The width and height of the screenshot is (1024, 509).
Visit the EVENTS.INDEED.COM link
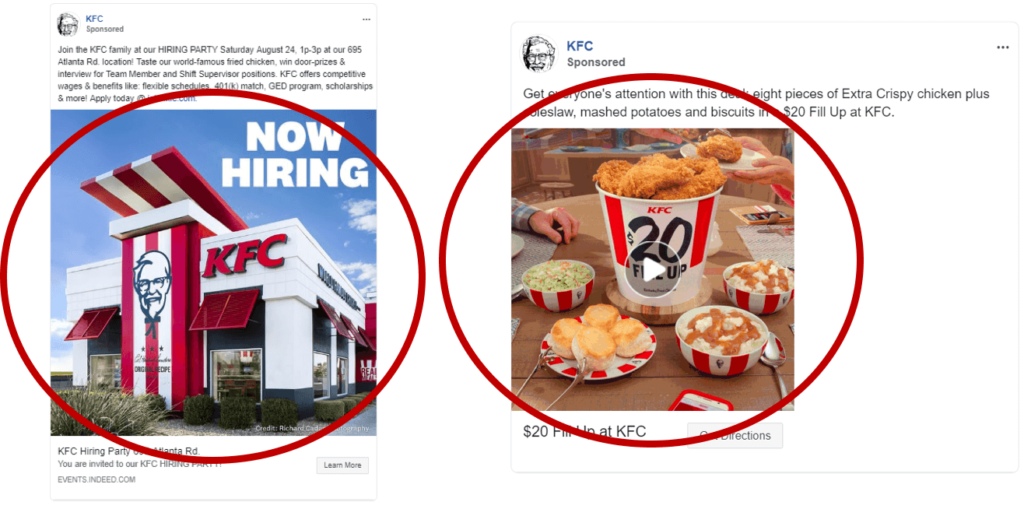96,480
